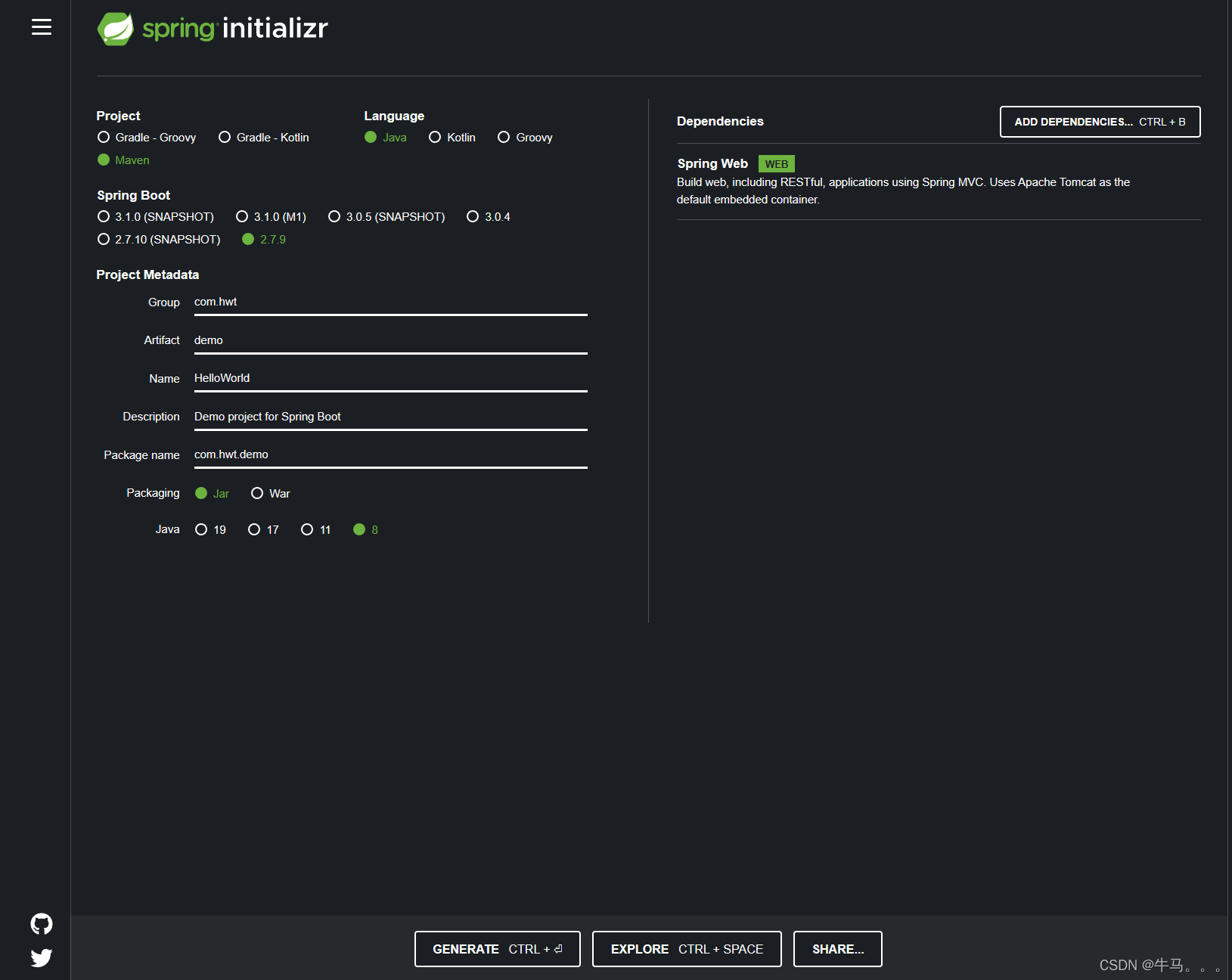Select Java version 11

316,529
